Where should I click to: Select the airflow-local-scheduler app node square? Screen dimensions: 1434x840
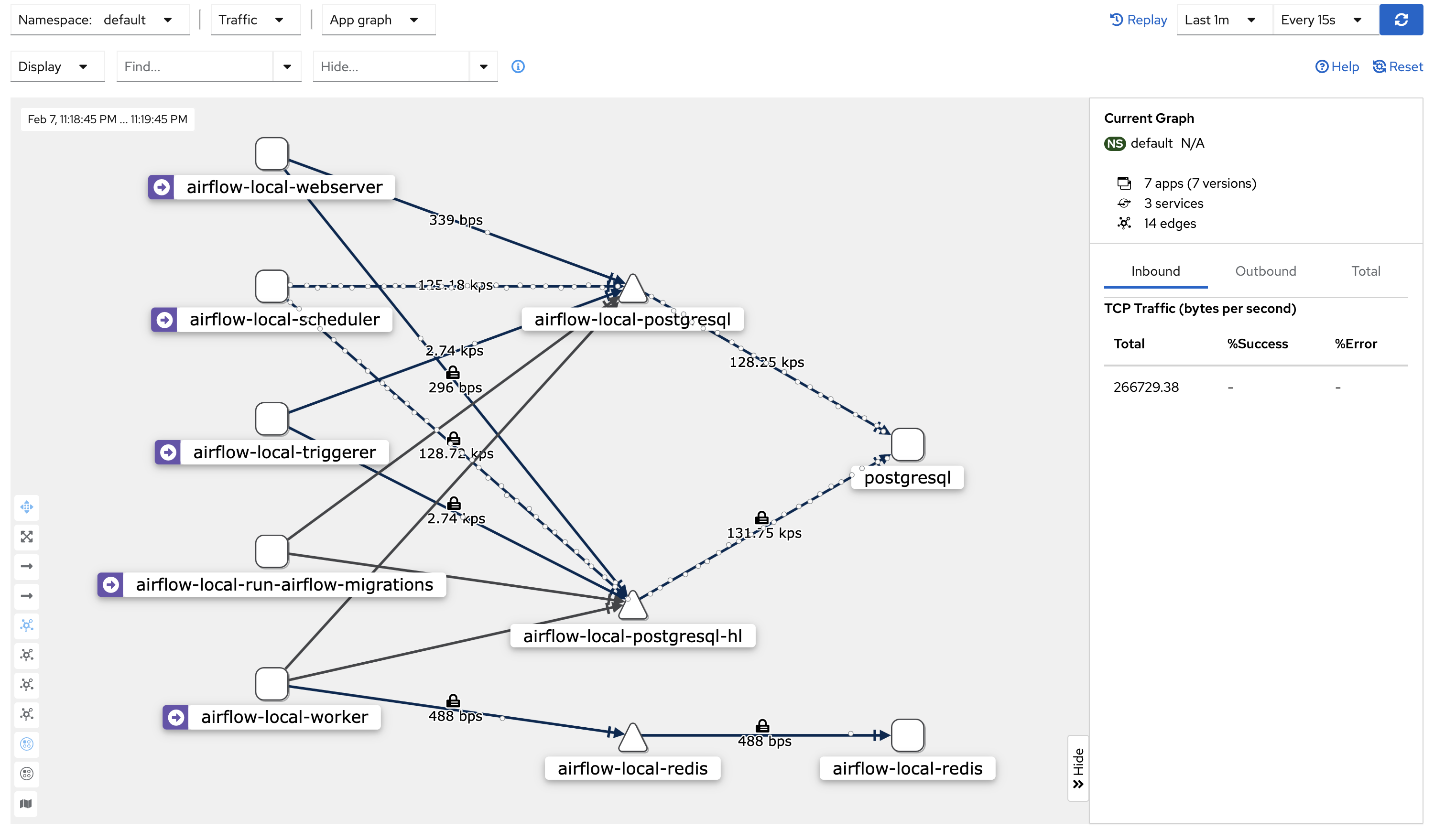[272, 286]
